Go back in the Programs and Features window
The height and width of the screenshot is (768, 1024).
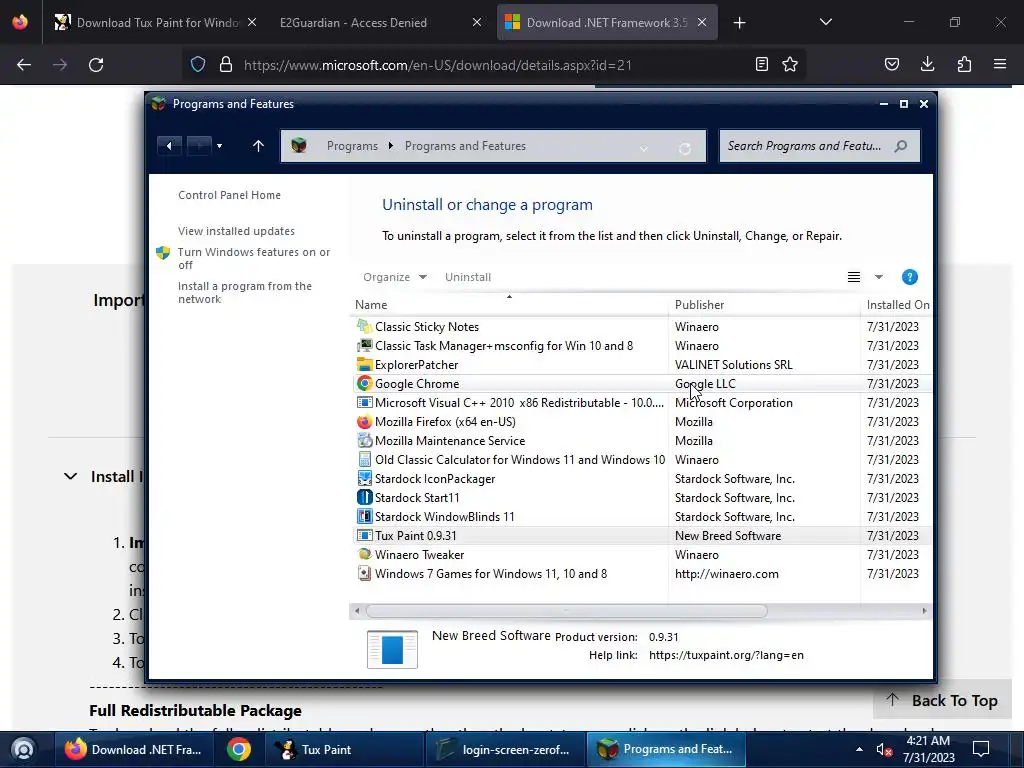(x=169, y=146)
